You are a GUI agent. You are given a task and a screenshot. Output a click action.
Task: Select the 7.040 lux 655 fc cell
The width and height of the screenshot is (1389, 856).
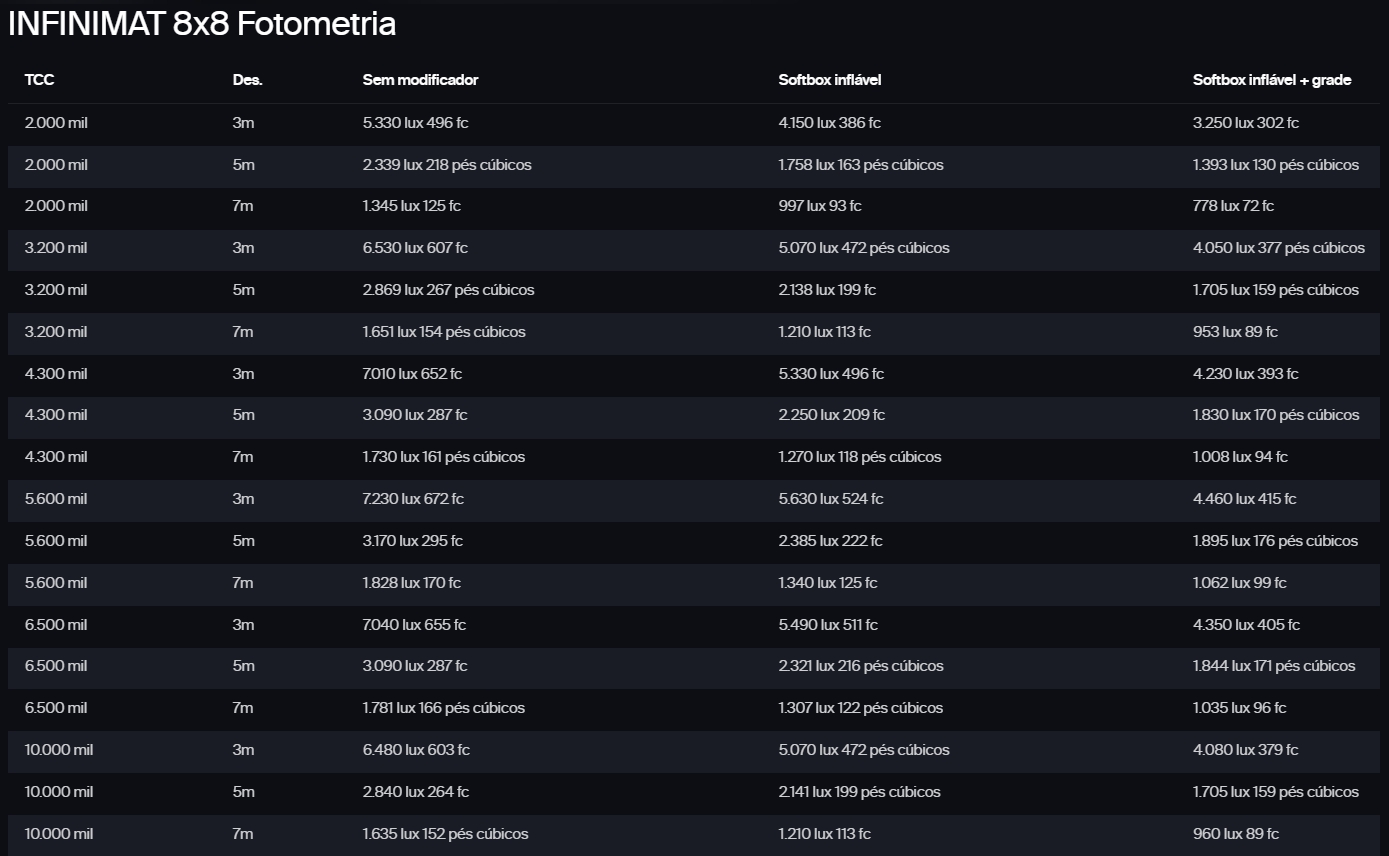point(414,625)
